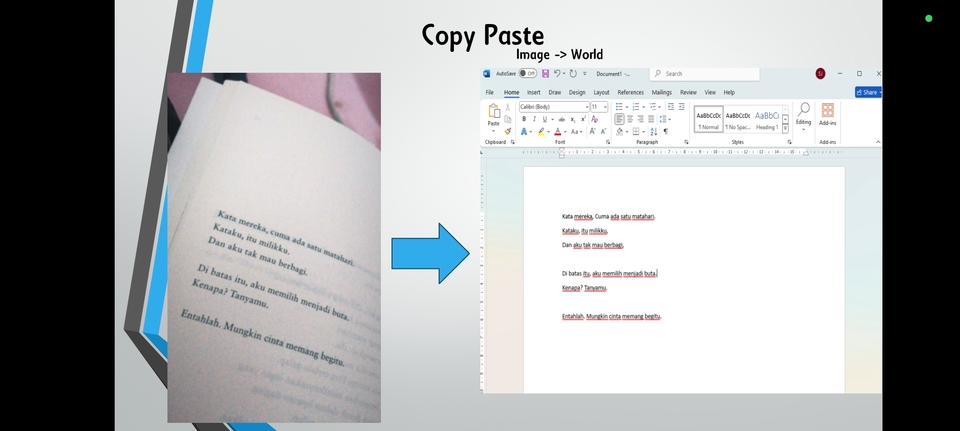This screenshot has height=431, width=960.
Task: Click the Undo arrow icon
Action: coord(557,73)
